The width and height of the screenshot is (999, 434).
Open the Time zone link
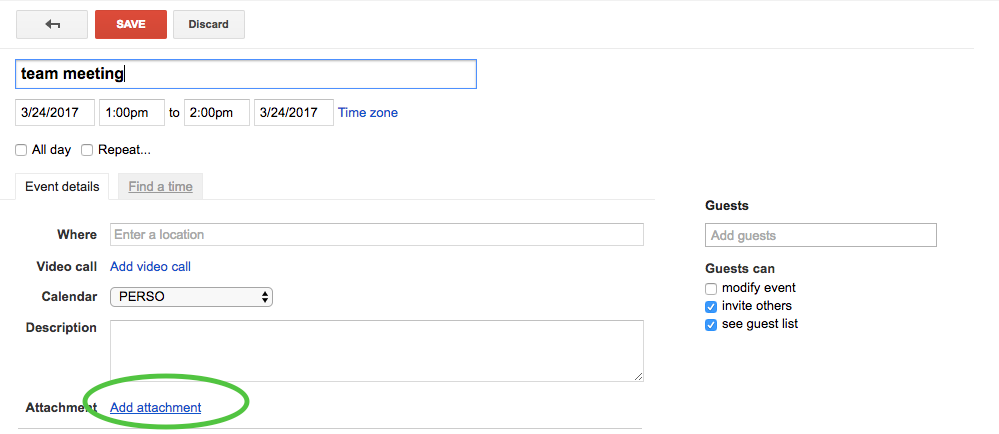coord(368,113)
